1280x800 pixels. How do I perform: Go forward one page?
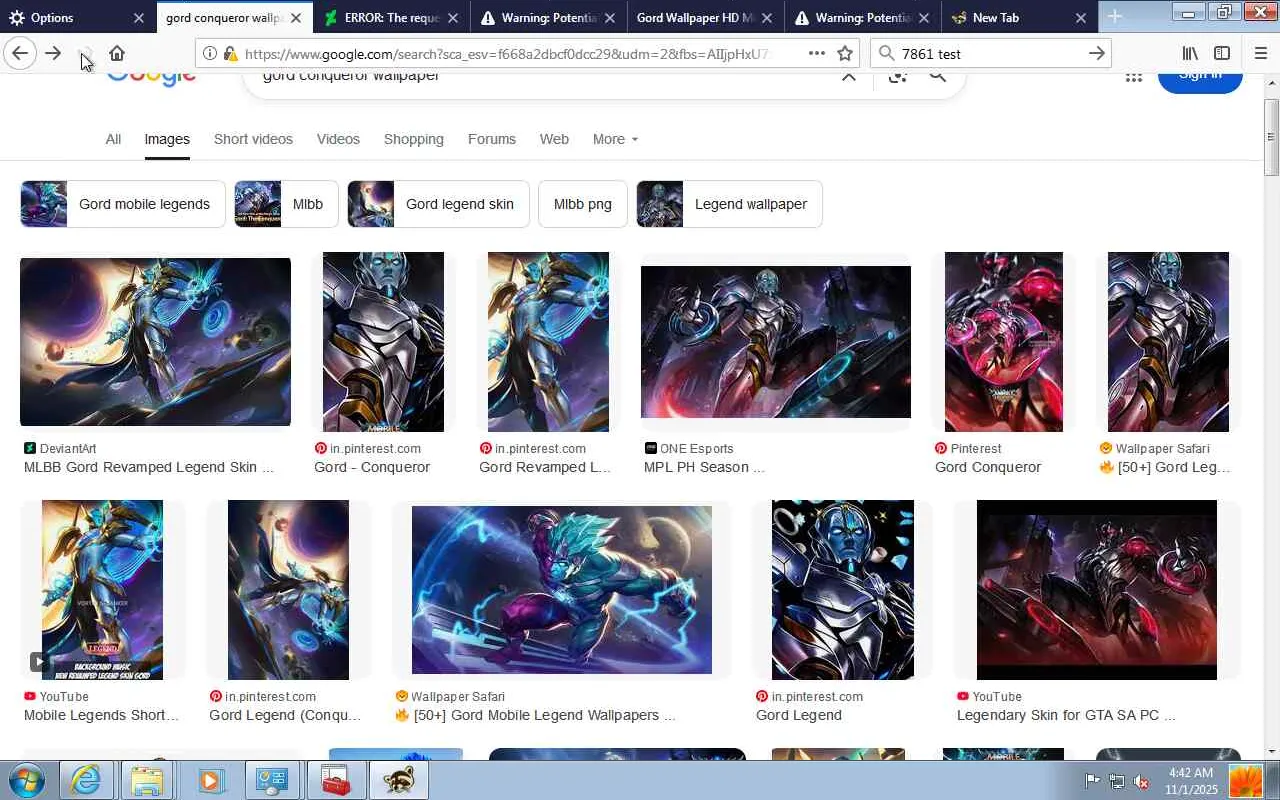(53, 53)
